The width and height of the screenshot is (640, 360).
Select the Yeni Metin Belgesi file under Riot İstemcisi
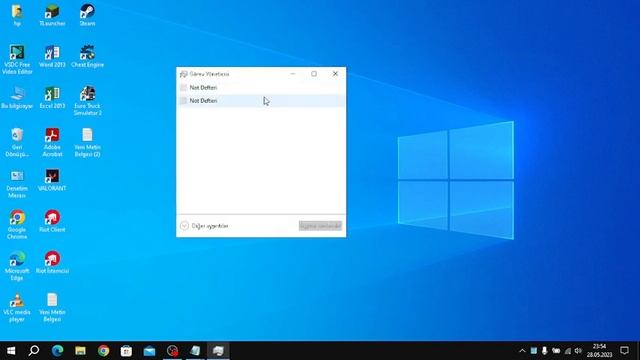[x=52, y=307]
